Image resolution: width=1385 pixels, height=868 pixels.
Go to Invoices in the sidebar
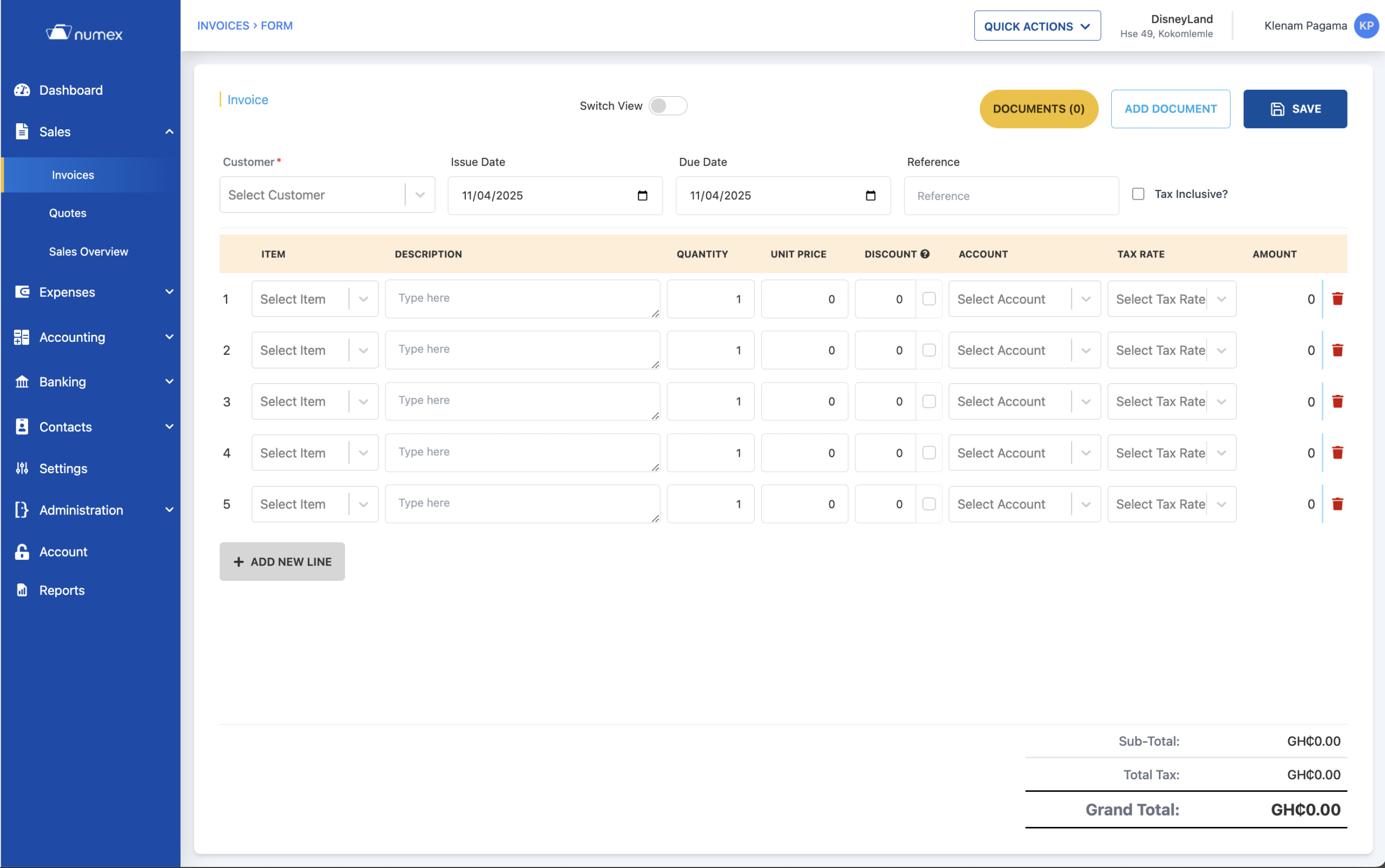click(91, 175)
